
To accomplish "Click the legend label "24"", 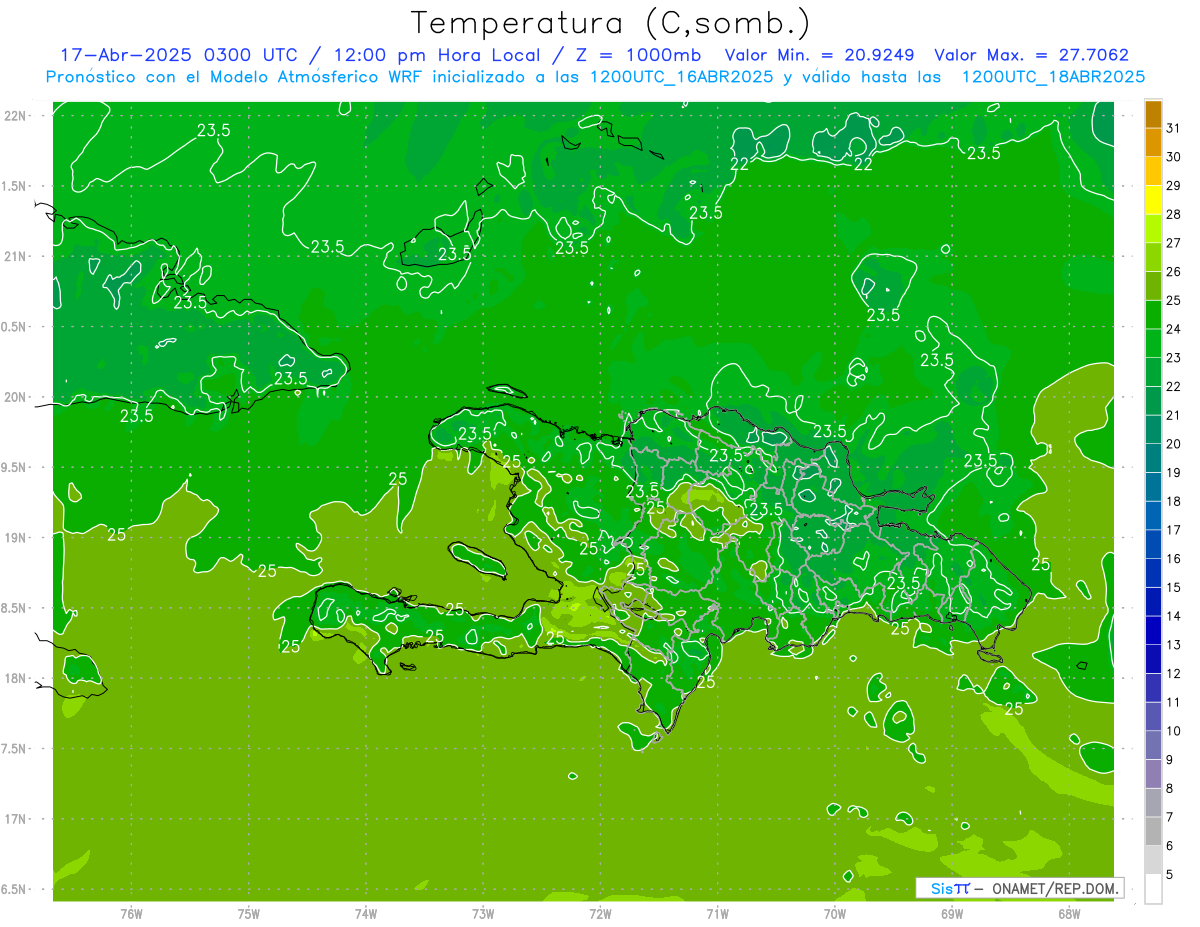I will 1174,329.
